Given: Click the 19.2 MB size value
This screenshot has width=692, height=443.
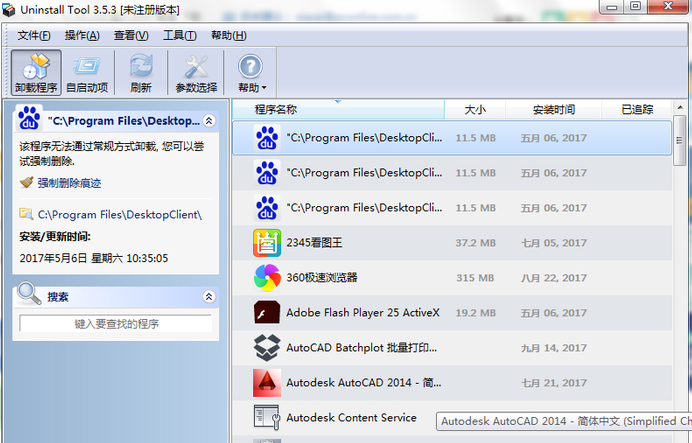Looking at the screenshot, I should [x=475, y=312].
